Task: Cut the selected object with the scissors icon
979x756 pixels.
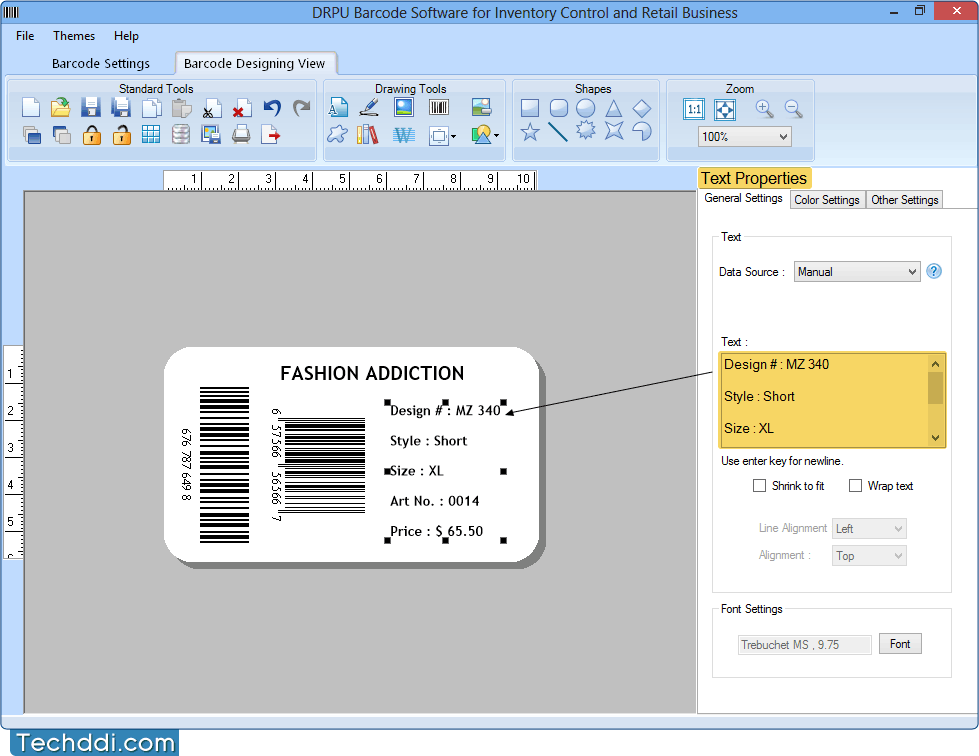Action: click(x=211, y=108)
